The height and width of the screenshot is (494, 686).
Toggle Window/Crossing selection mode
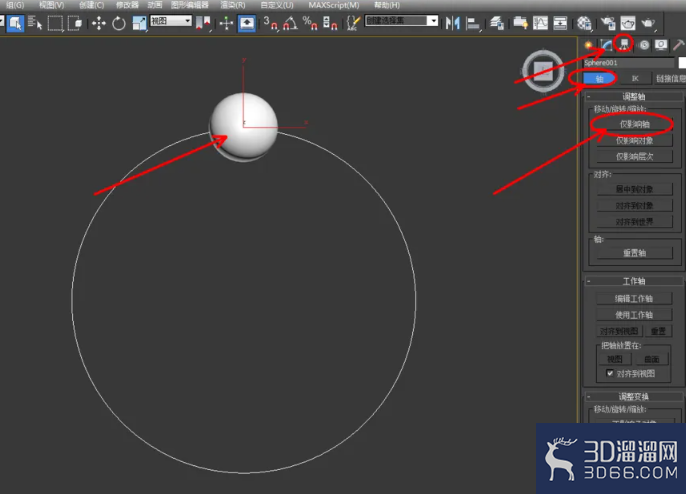[x=75, y=23]
